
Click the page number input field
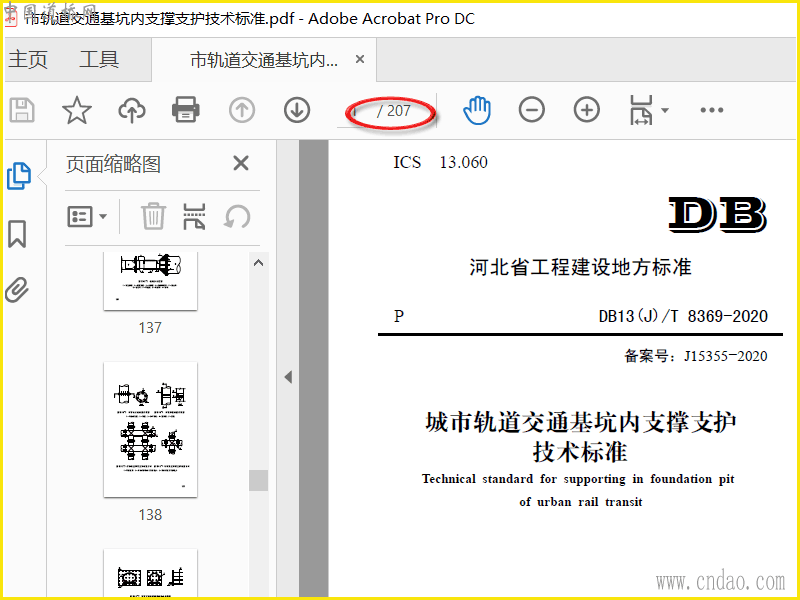(356, 111)
